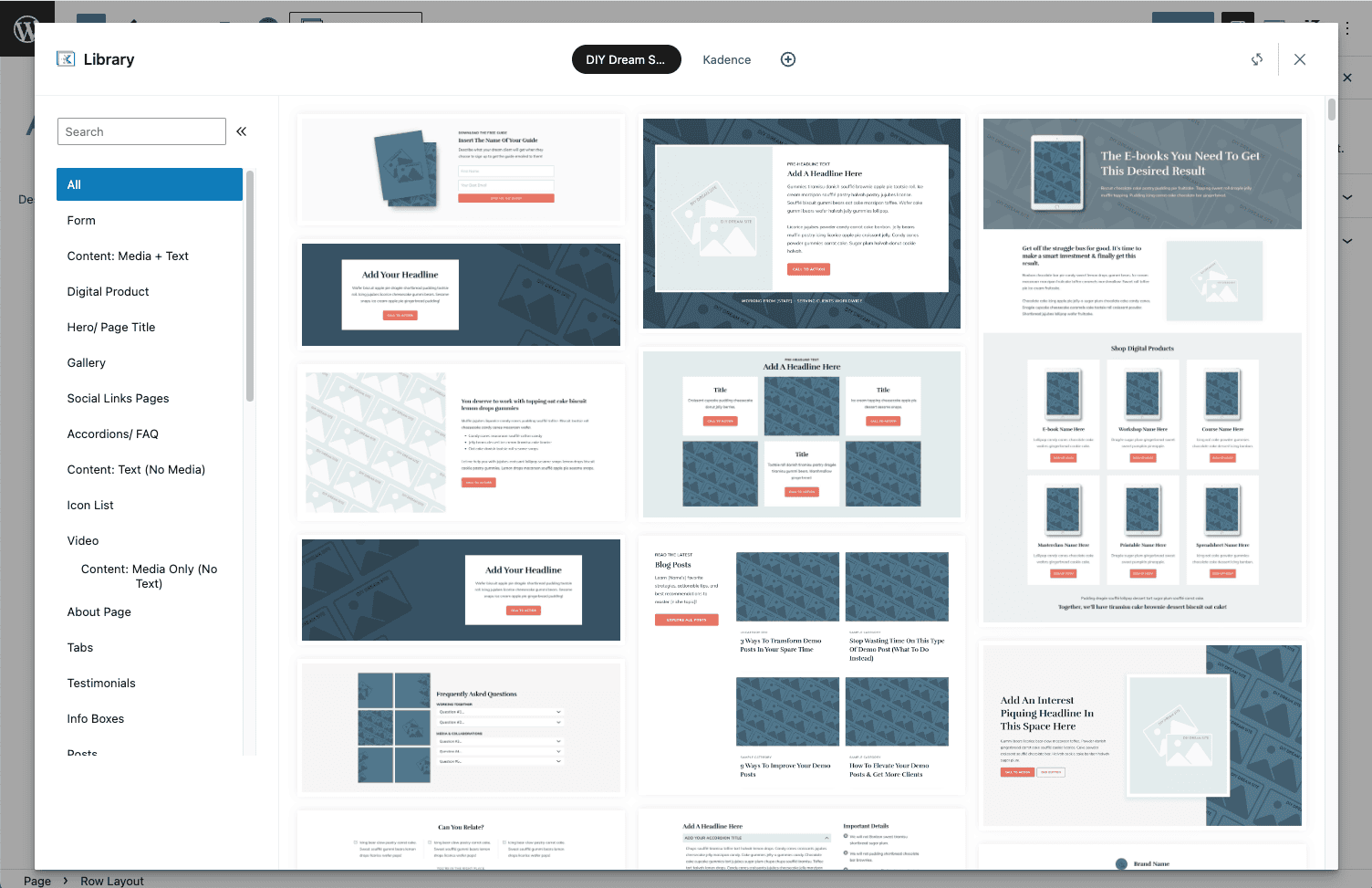The width and height of the screenshot is (1372, 888).
Task: Collapse the category sidebar with double chevron
Action: tap(242, 131)
